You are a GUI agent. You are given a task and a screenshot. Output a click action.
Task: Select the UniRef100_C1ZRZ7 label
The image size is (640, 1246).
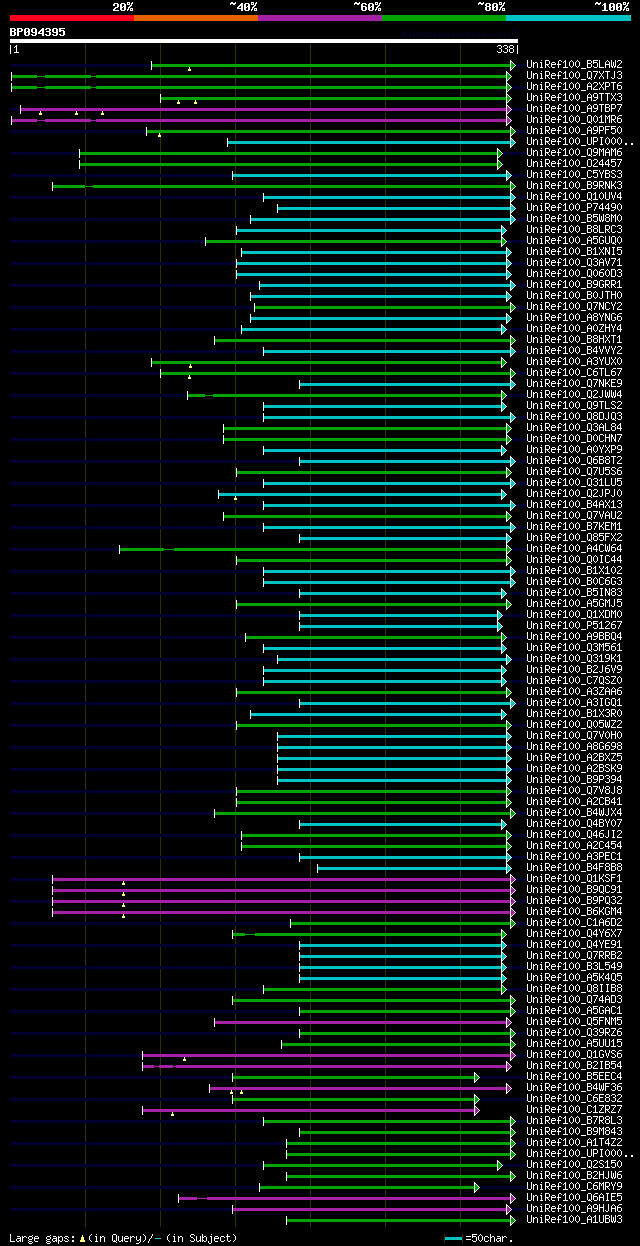coord(574,1110)
